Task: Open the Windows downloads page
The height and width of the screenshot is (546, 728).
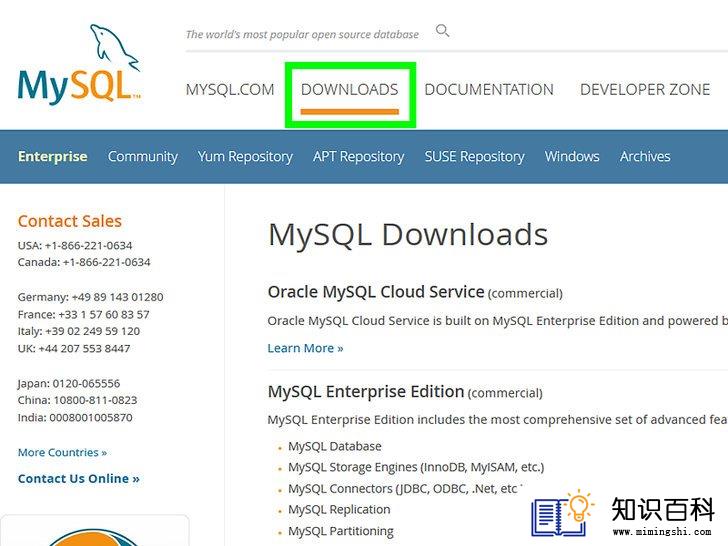Action: (x=572, y=156)
